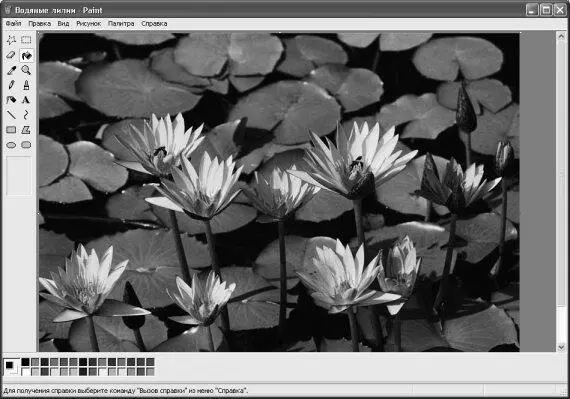Choose the straight Line tool
The height and width of the screenshot is (399, 570).
point(11,115)
